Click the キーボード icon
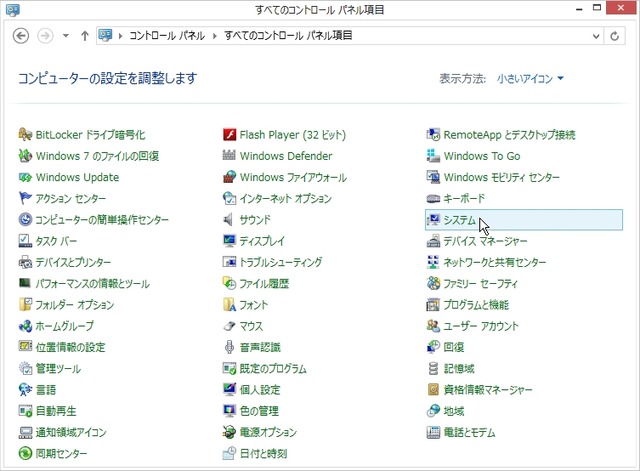Screen dimensions: 640x471 (x=433, y=198)
